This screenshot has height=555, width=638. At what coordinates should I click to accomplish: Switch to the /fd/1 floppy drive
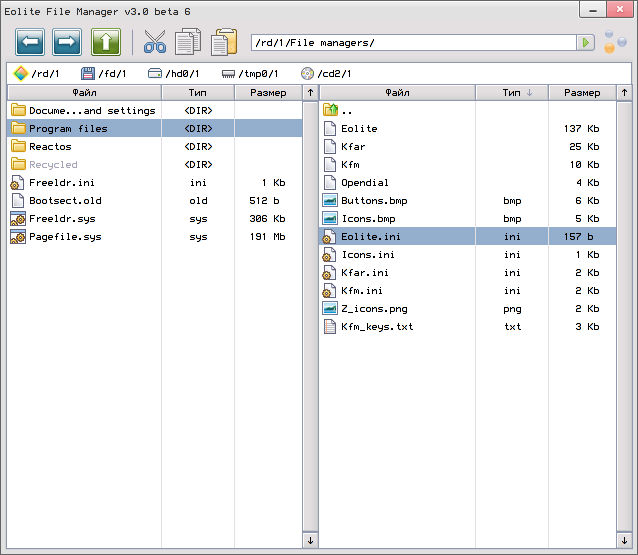[104, 73]
